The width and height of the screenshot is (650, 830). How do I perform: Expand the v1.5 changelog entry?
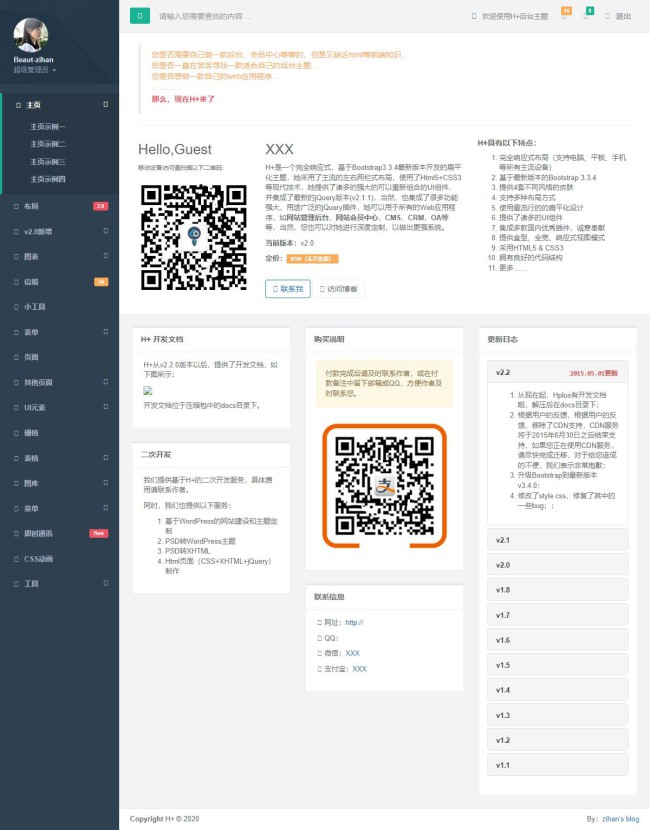(x=557, y=665)
